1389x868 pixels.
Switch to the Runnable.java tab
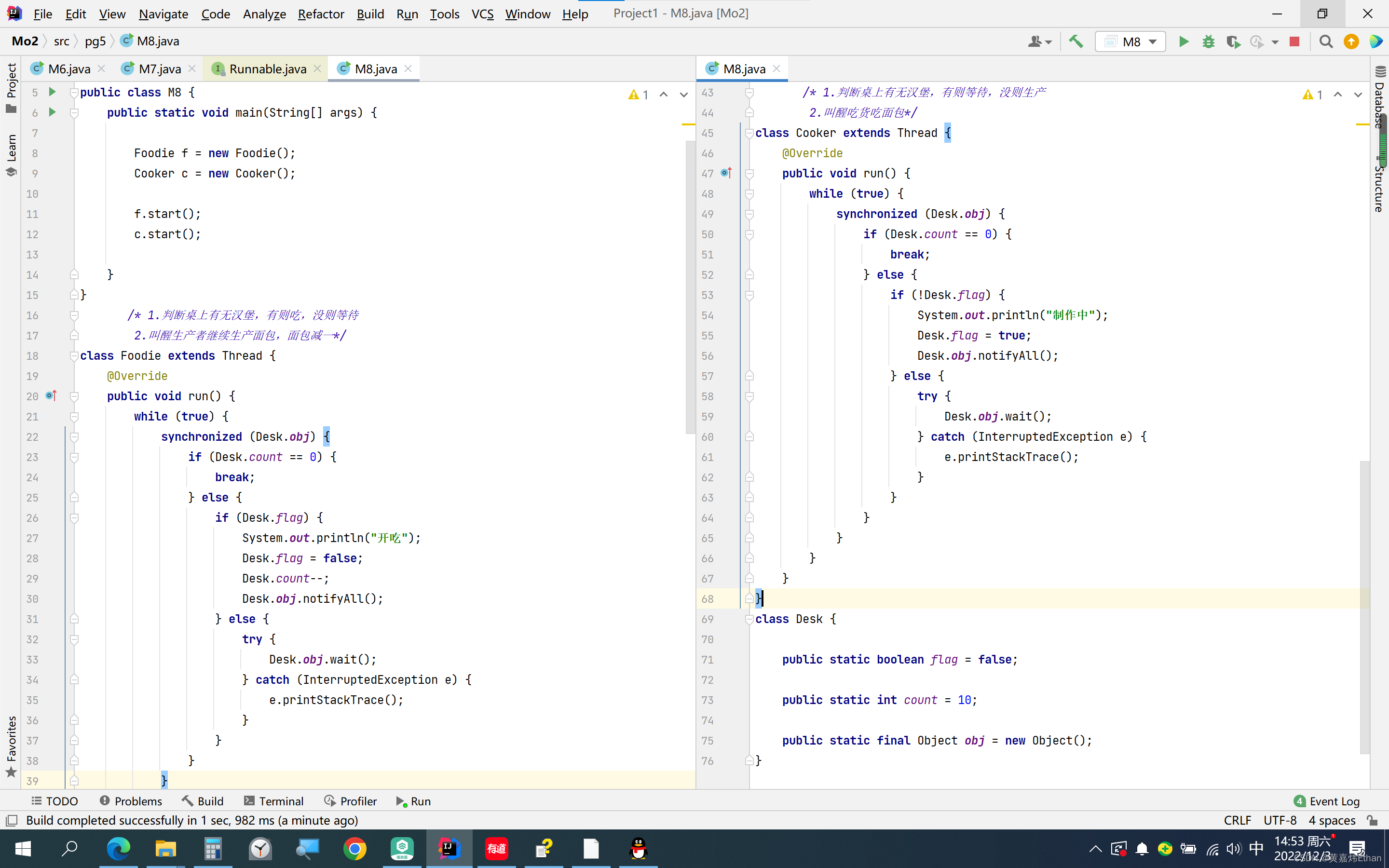(x=267, y=69)
